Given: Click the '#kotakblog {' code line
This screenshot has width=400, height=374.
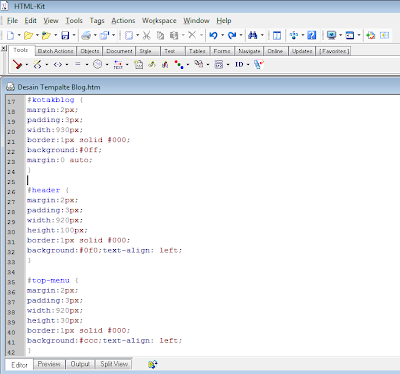Looking at the screenshot, I should click(x=55, y=100).
